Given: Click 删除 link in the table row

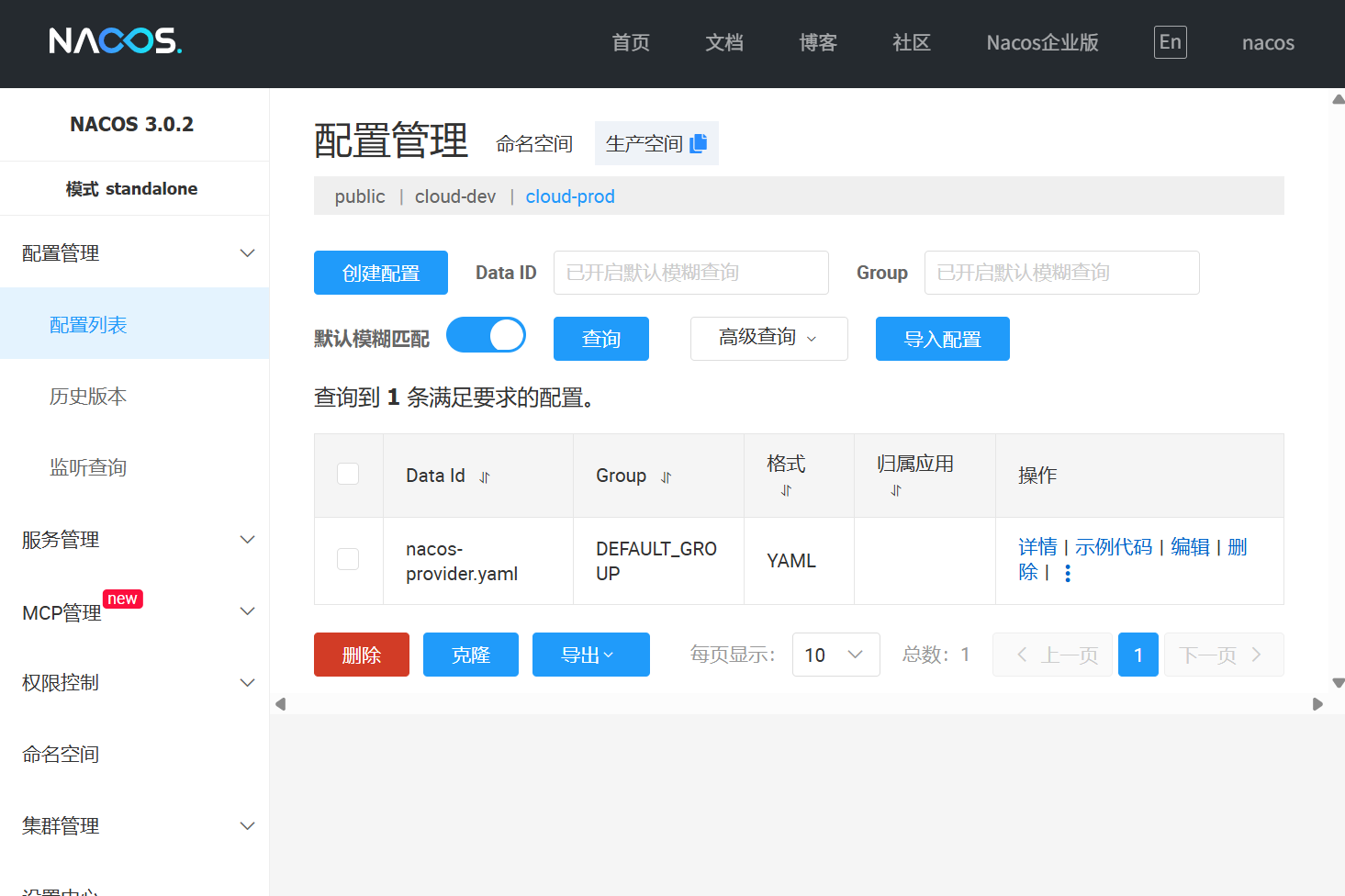Looking at the screenshot, I should pyautogui.click(x=1238, y=547).
